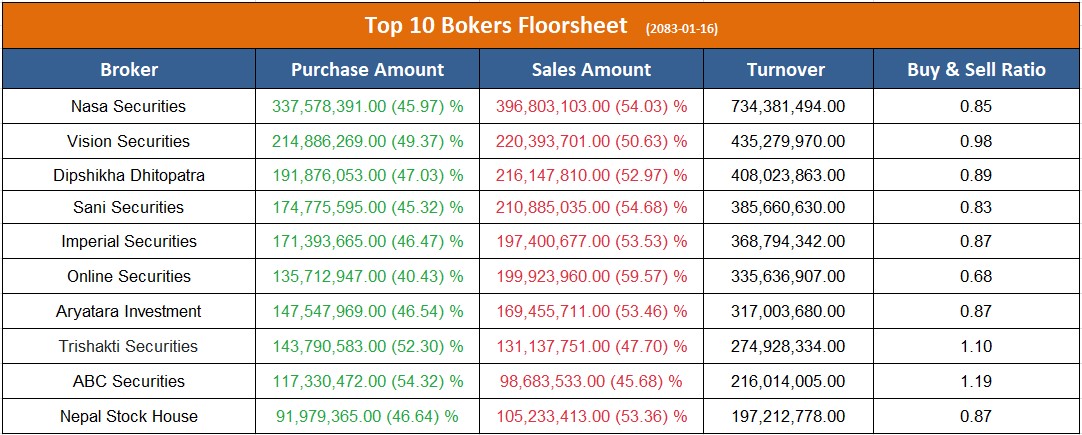Select the Sales Amount column header

click(591, 70)
